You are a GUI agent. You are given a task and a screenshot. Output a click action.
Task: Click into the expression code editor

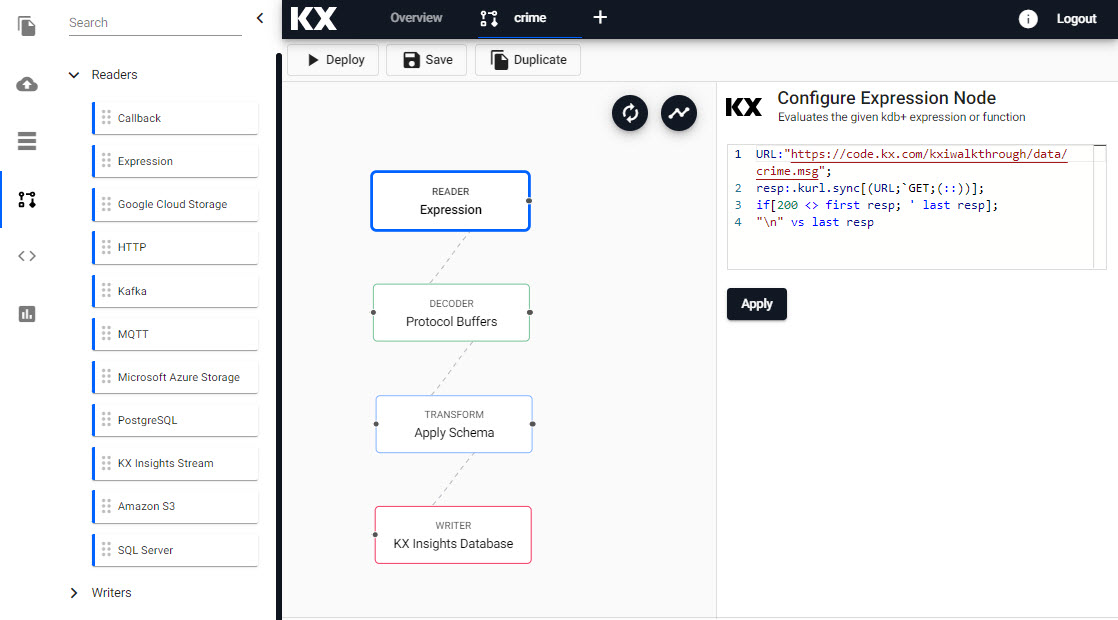pyautogui.click(x=916, y=207)
